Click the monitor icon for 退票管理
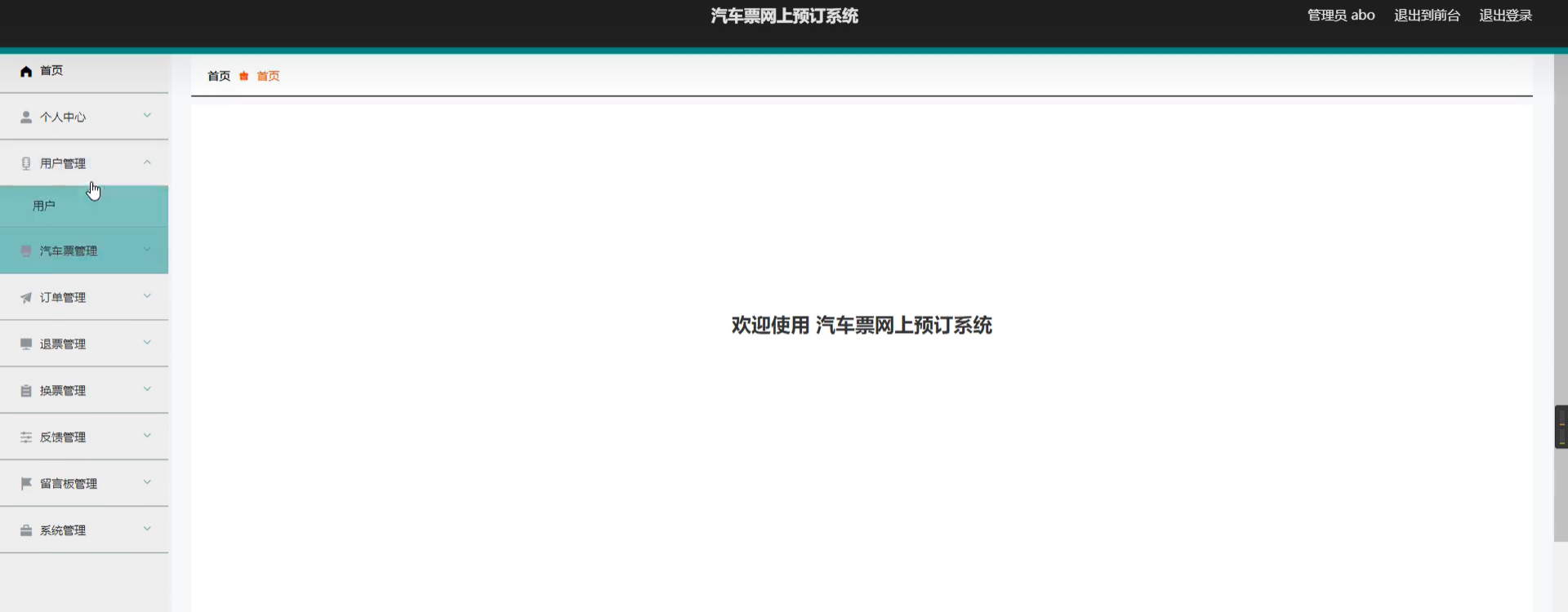This screenshot has width=1568, height=612. pyautogui.click(x=26, y=344)
